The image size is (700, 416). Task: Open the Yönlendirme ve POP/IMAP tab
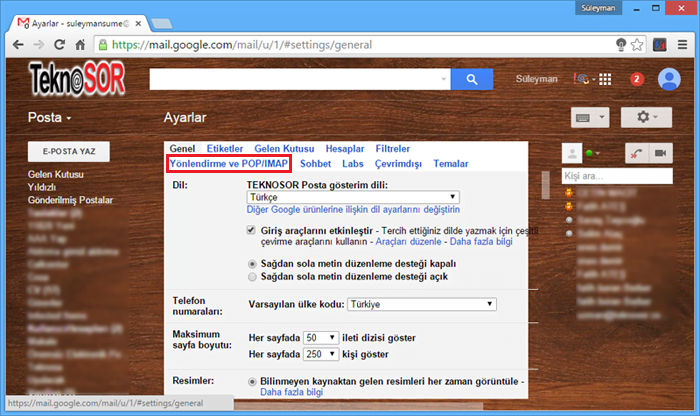point(229,164)
